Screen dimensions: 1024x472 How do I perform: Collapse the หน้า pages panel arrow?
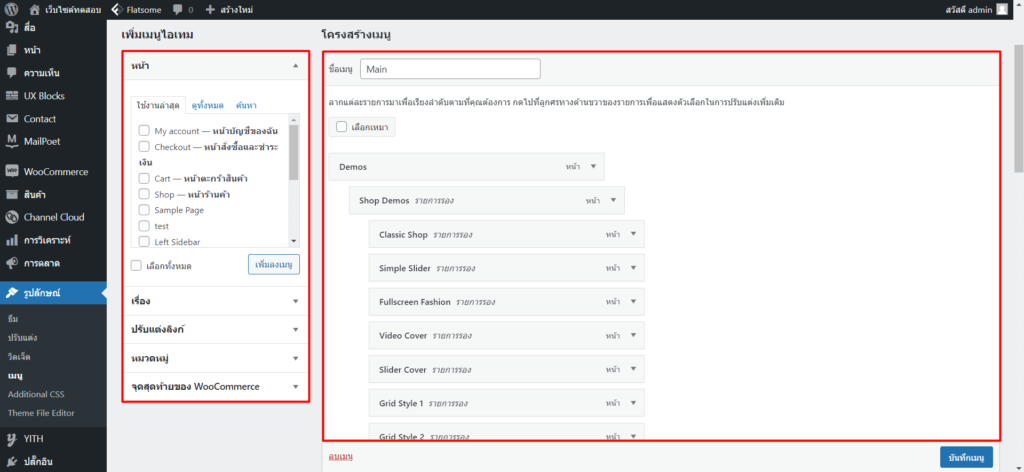[x=296, y=66]
